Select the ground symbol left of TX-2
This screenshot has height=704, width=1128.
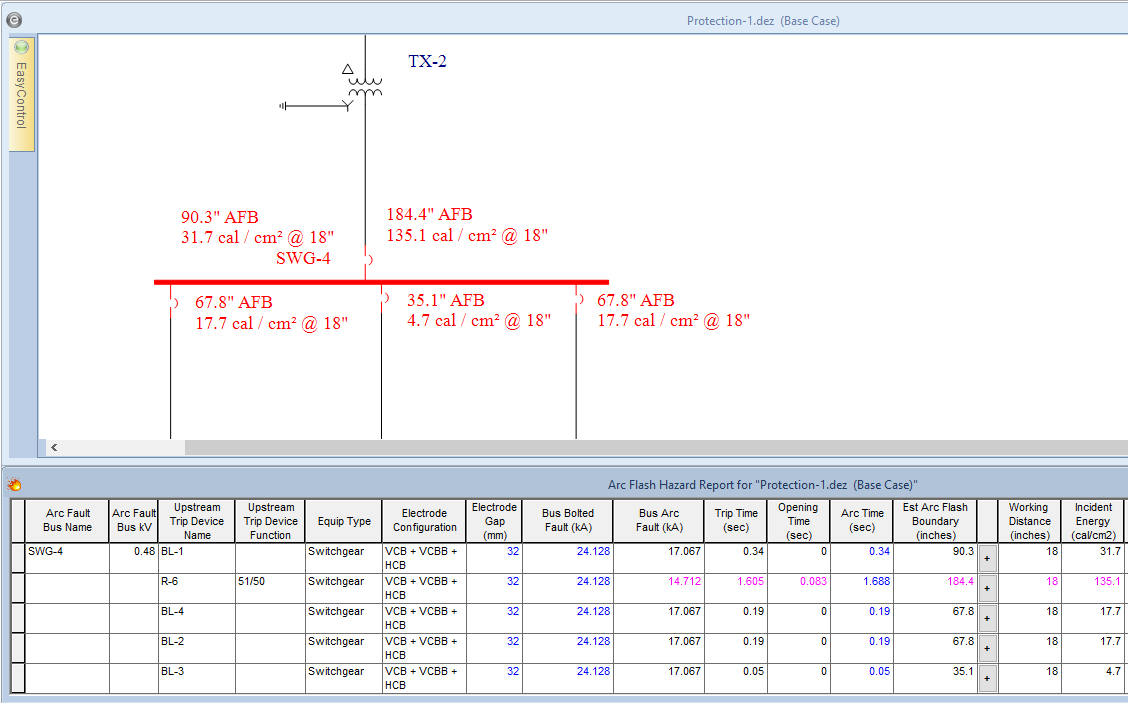(x=287, y=105)
